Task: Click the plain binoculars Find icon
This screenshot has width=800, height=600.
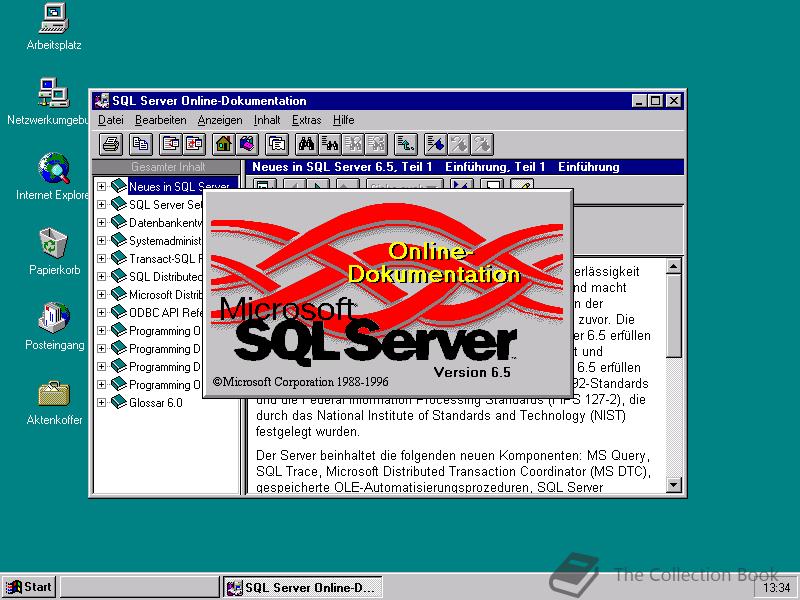Action: tap(306, 144)
